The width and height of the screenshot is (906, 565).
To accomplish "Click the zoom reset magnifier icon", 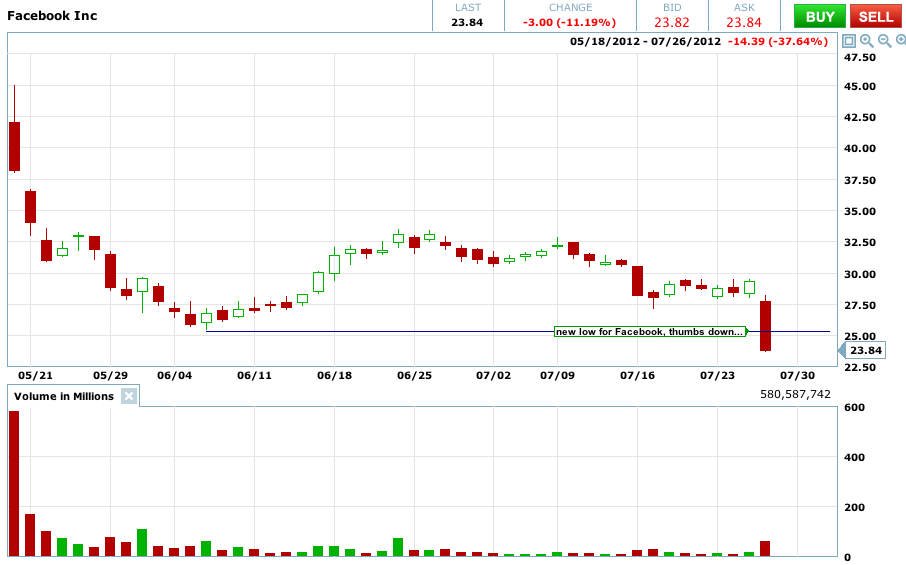I will point(866,41).
